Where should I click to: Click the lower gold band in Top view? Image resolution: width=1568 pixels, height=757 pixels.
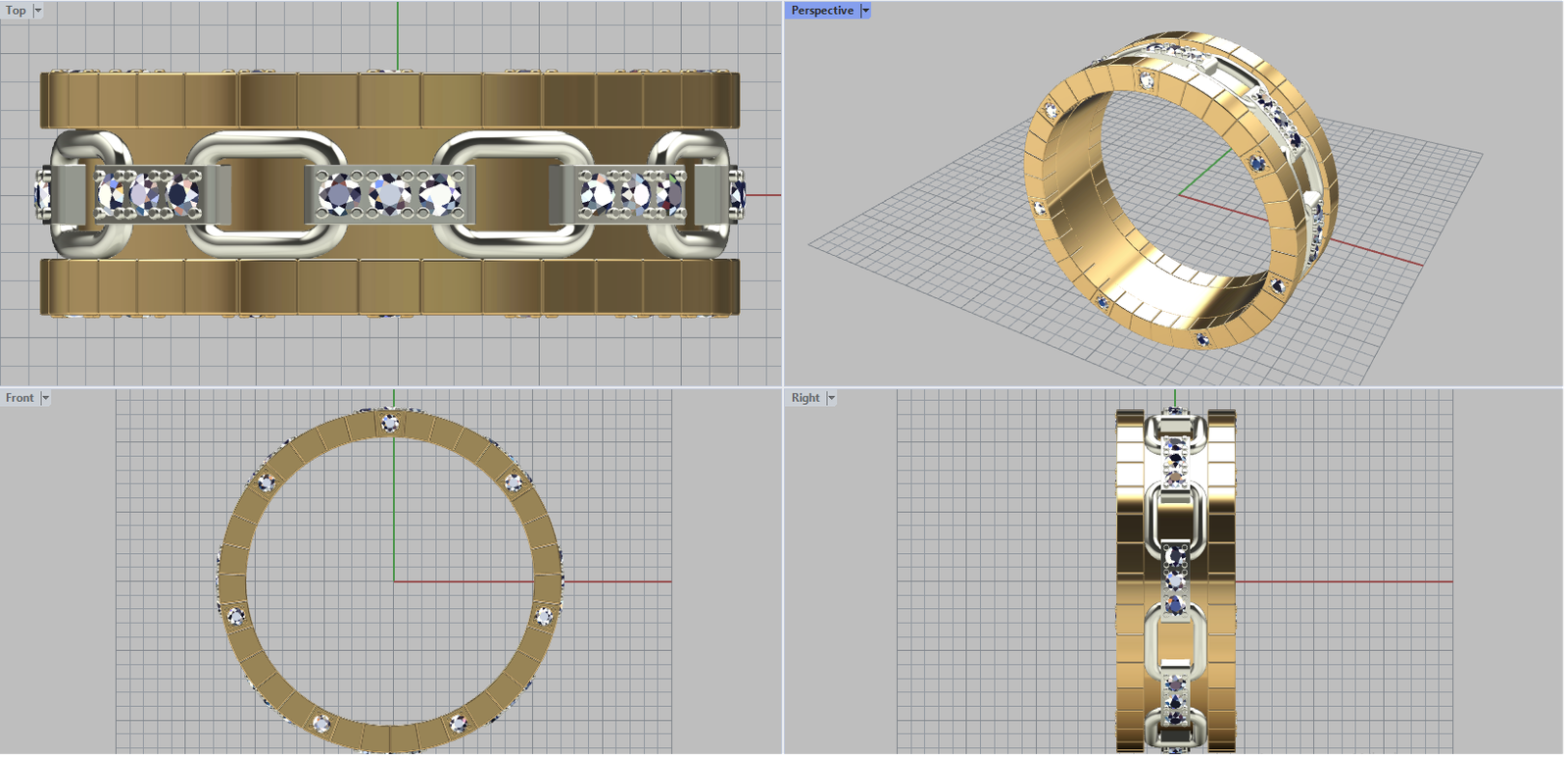point(390,286)
